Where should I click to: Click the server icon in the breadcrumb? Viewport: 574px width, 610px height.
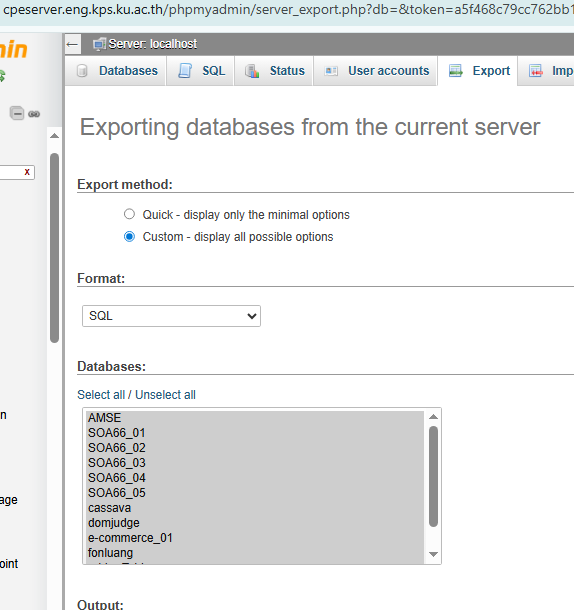coord(99,44)
